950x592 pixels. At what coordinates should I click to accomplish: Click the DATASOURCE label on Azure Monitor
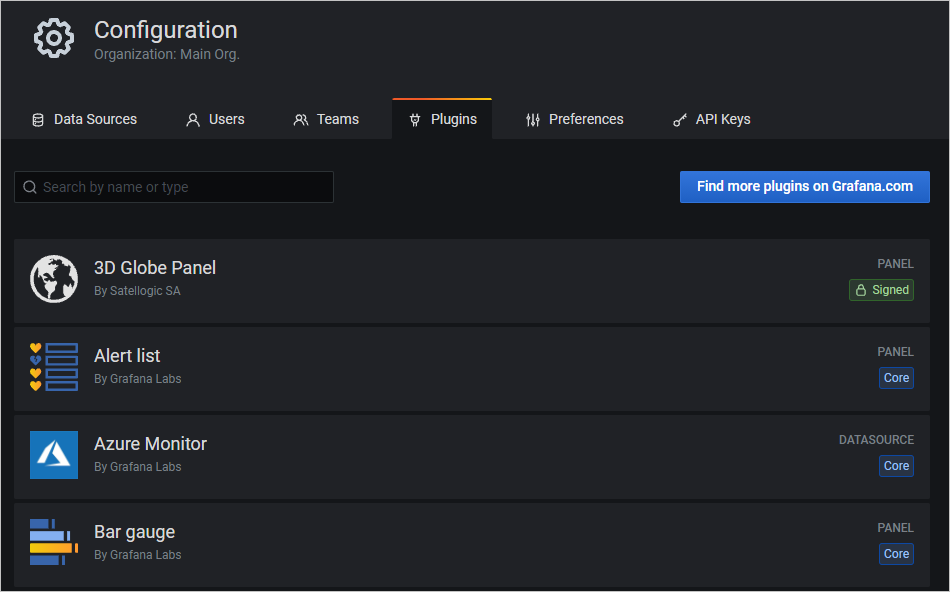(x=876, y=440)
